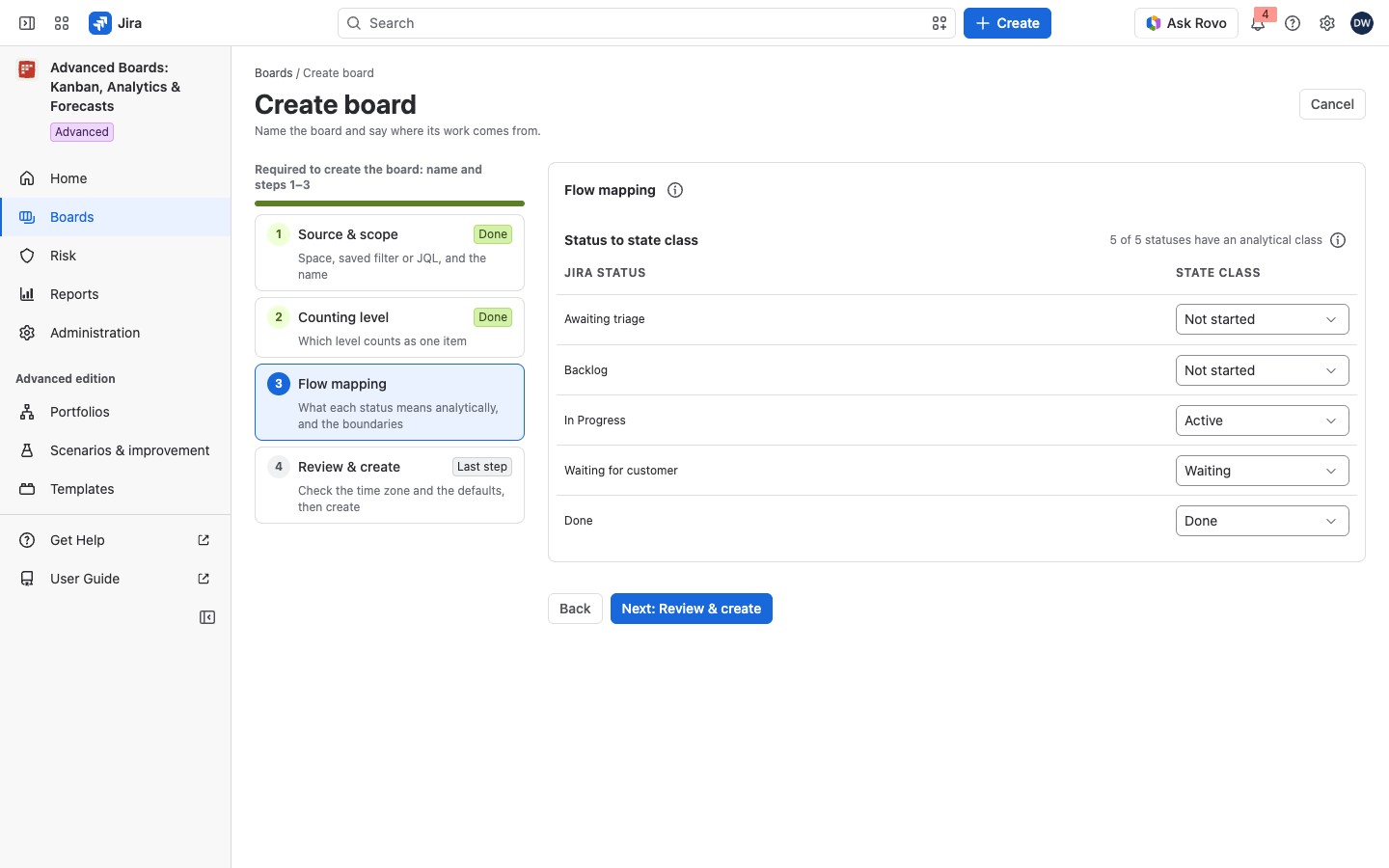Click the Back button

[x=575, y=609]
